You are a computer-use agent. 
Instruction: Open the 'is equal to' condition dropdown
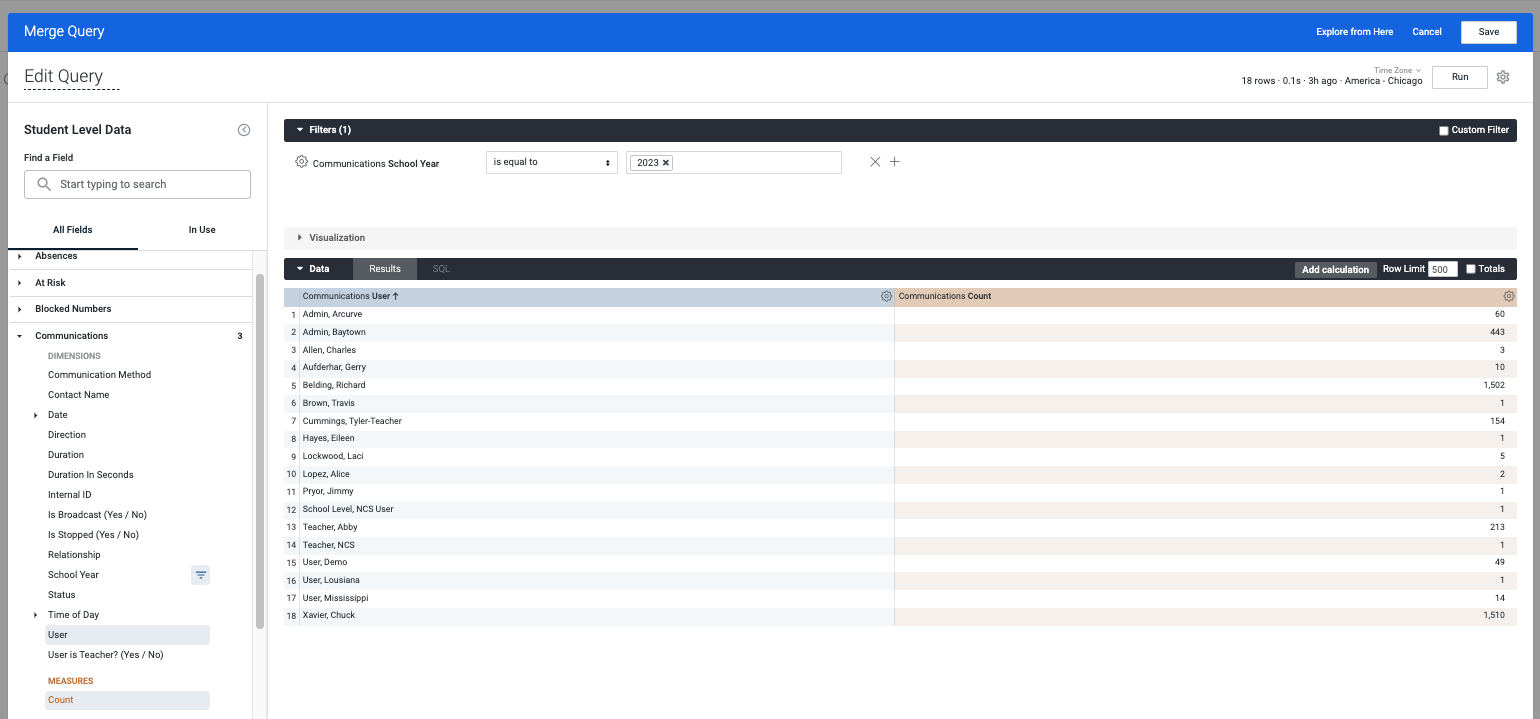pyautogui.click(x=552, y=162)
